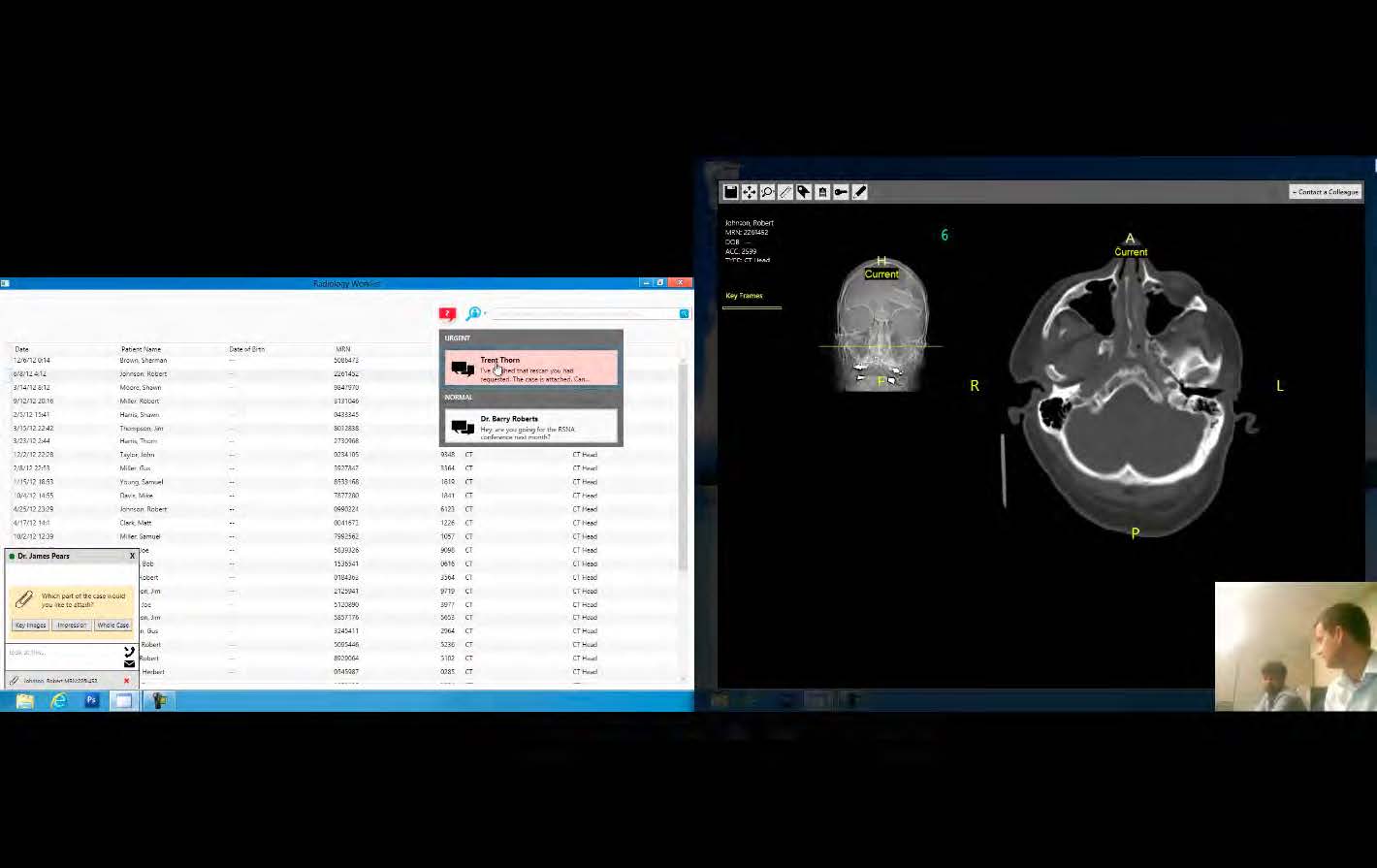Image resolution: width=1377 pixels, height=868 pixels.
Task: Select the Pencil markup tool
Action: pos(859,191)
